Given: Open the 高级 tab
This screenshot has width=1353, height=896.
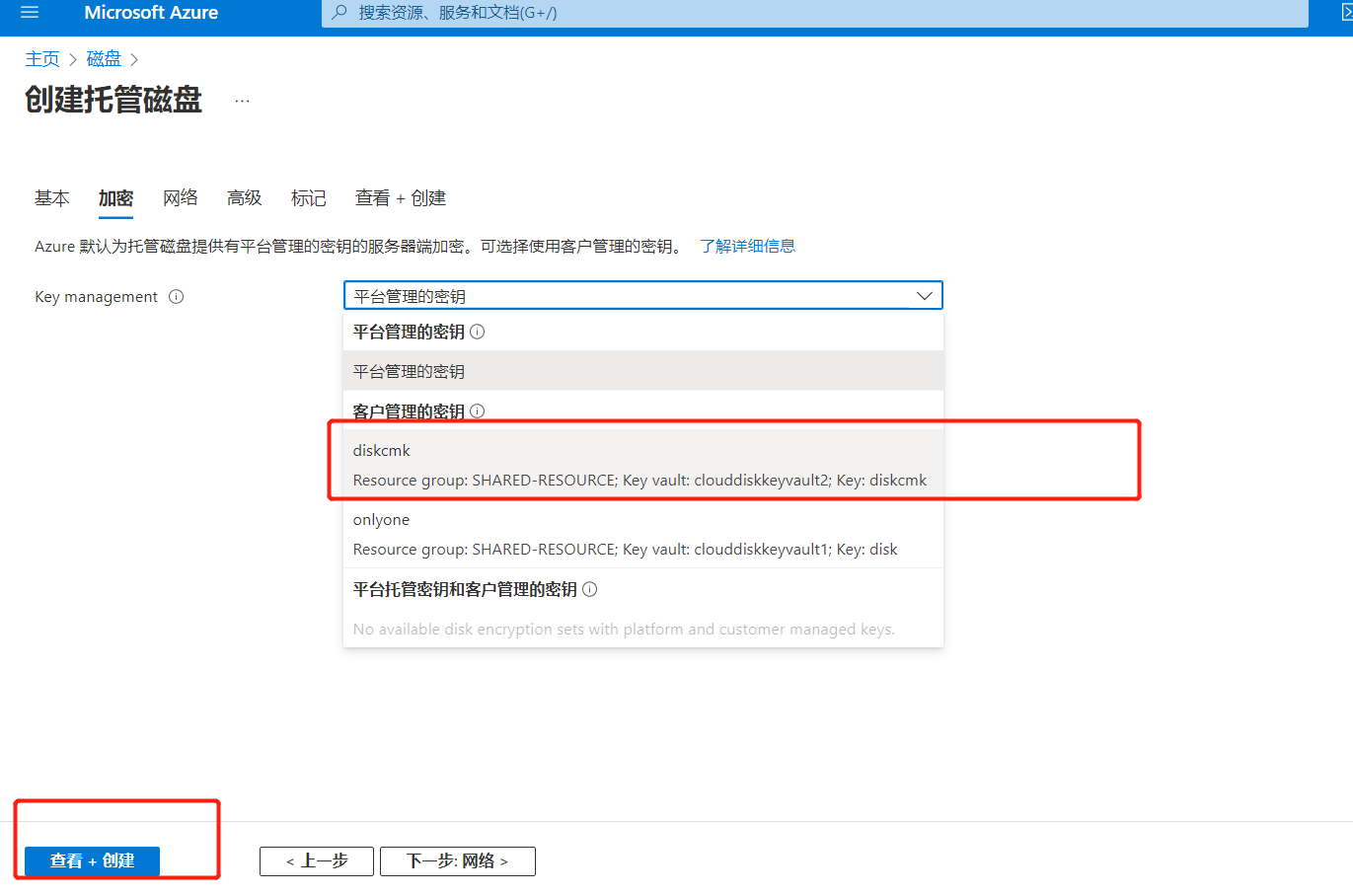Looking at the screenshot, I should click(244, 197).
